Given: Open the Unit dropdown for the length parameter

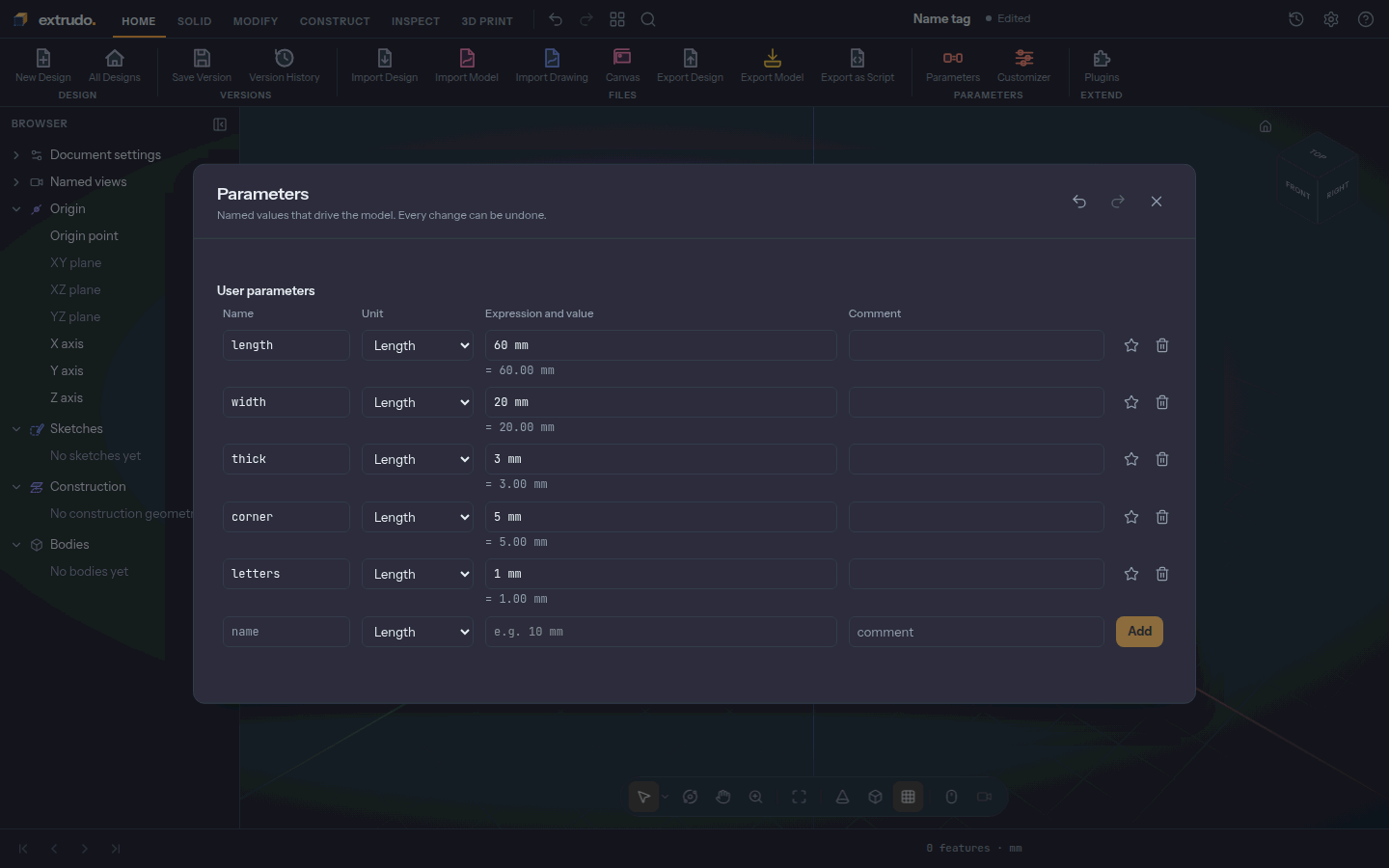Looking at the screenshot, I should pyautogui.click(x=418, y=345).
